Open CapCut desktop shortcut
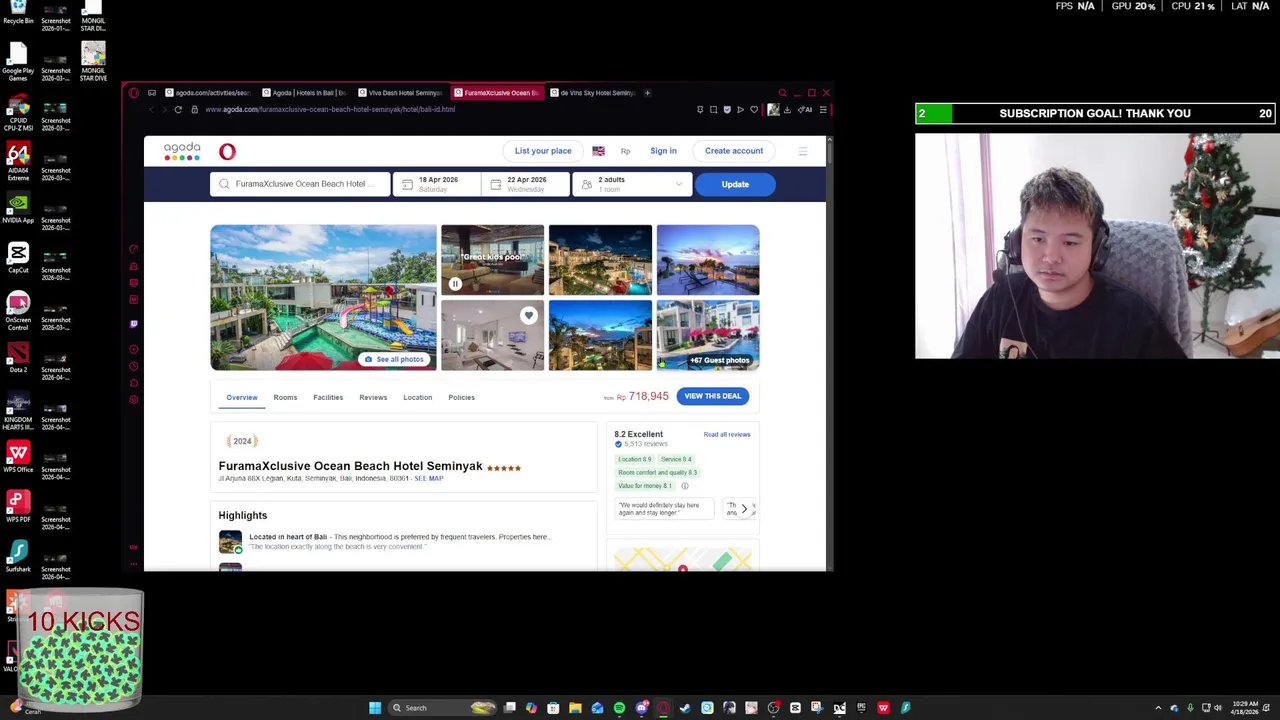The height and width of the screenshot is (720, 1280). [x=18, y=258]
